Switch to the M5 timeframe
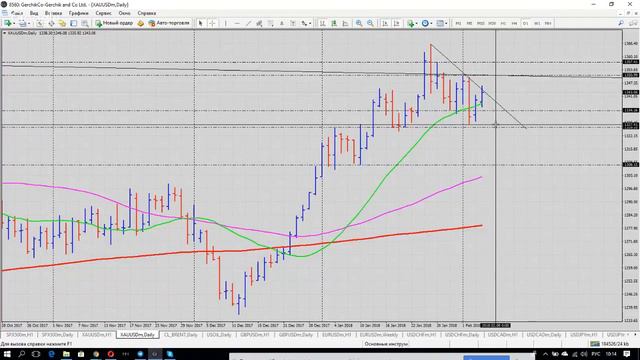The width and height of the screenshot is (640, 360). pyautogui.click(x=469, y=23)
